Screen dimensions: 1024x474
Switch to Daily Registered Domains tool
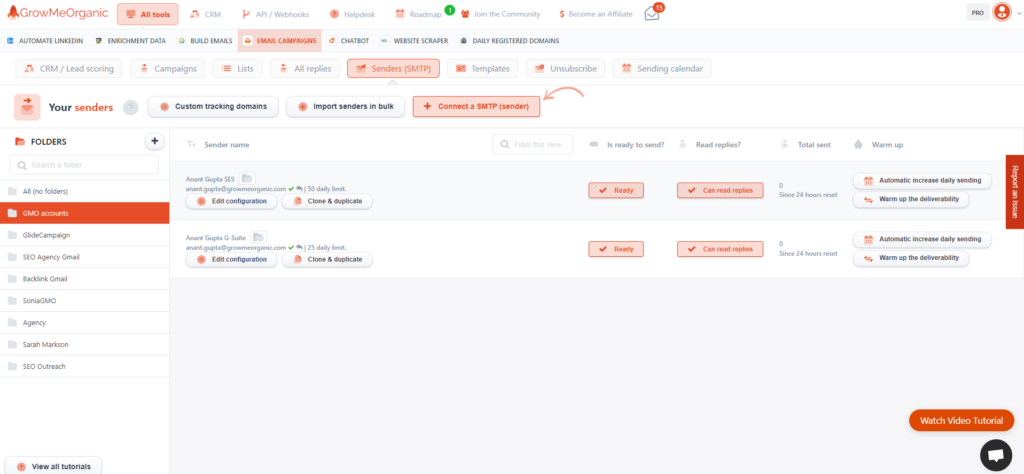click(509, 40)
